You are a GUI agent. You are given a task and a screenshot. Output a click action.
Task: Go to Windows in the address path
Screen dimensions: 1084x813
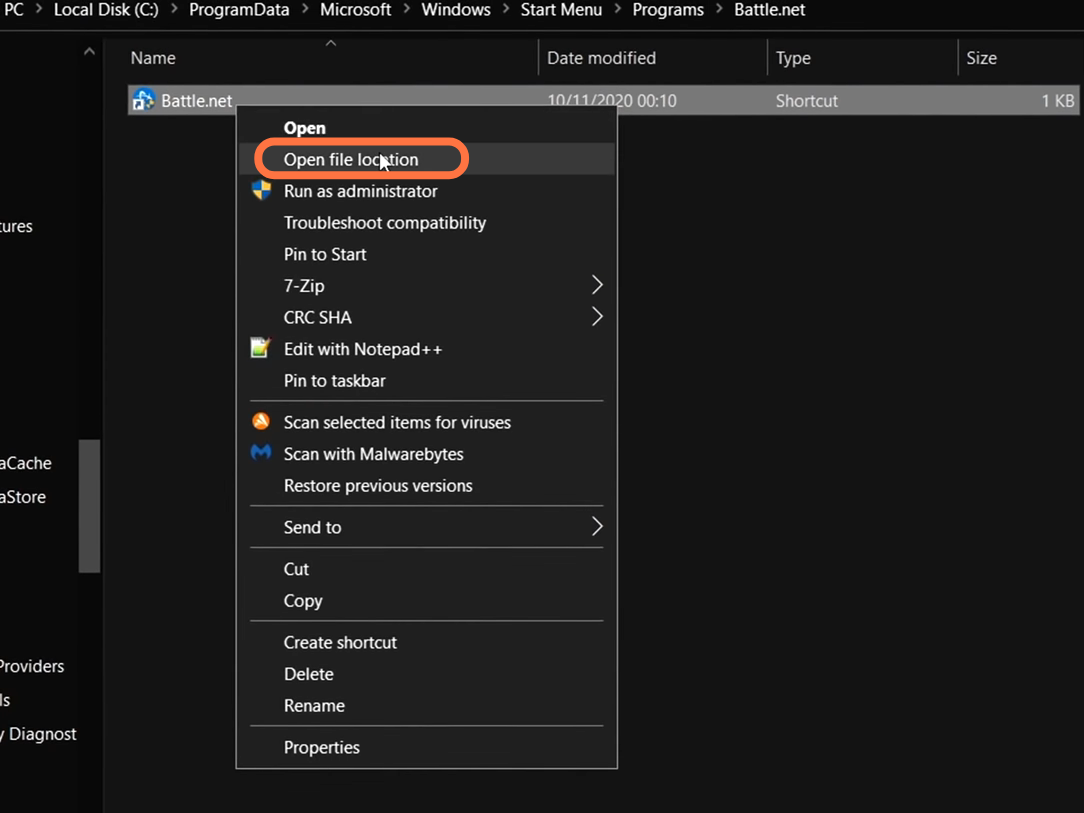pos(456,10)
